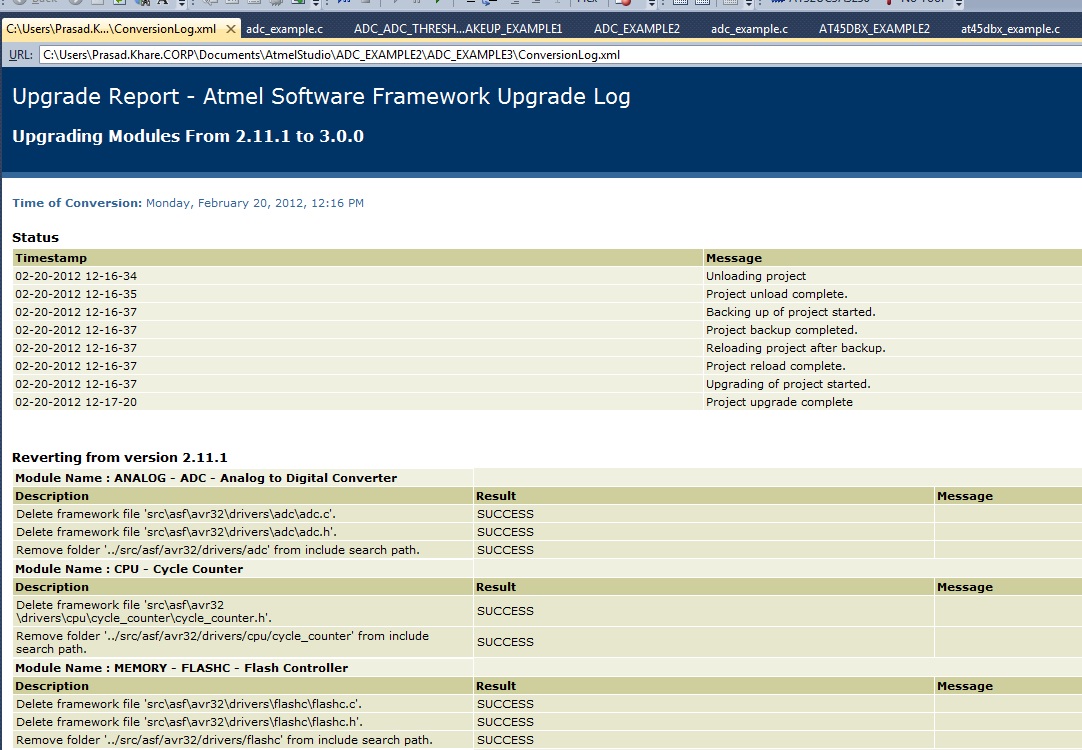Click SUCCESS for cycle_counter.h deletion
1082x750 pixels.
coord(505,611)
